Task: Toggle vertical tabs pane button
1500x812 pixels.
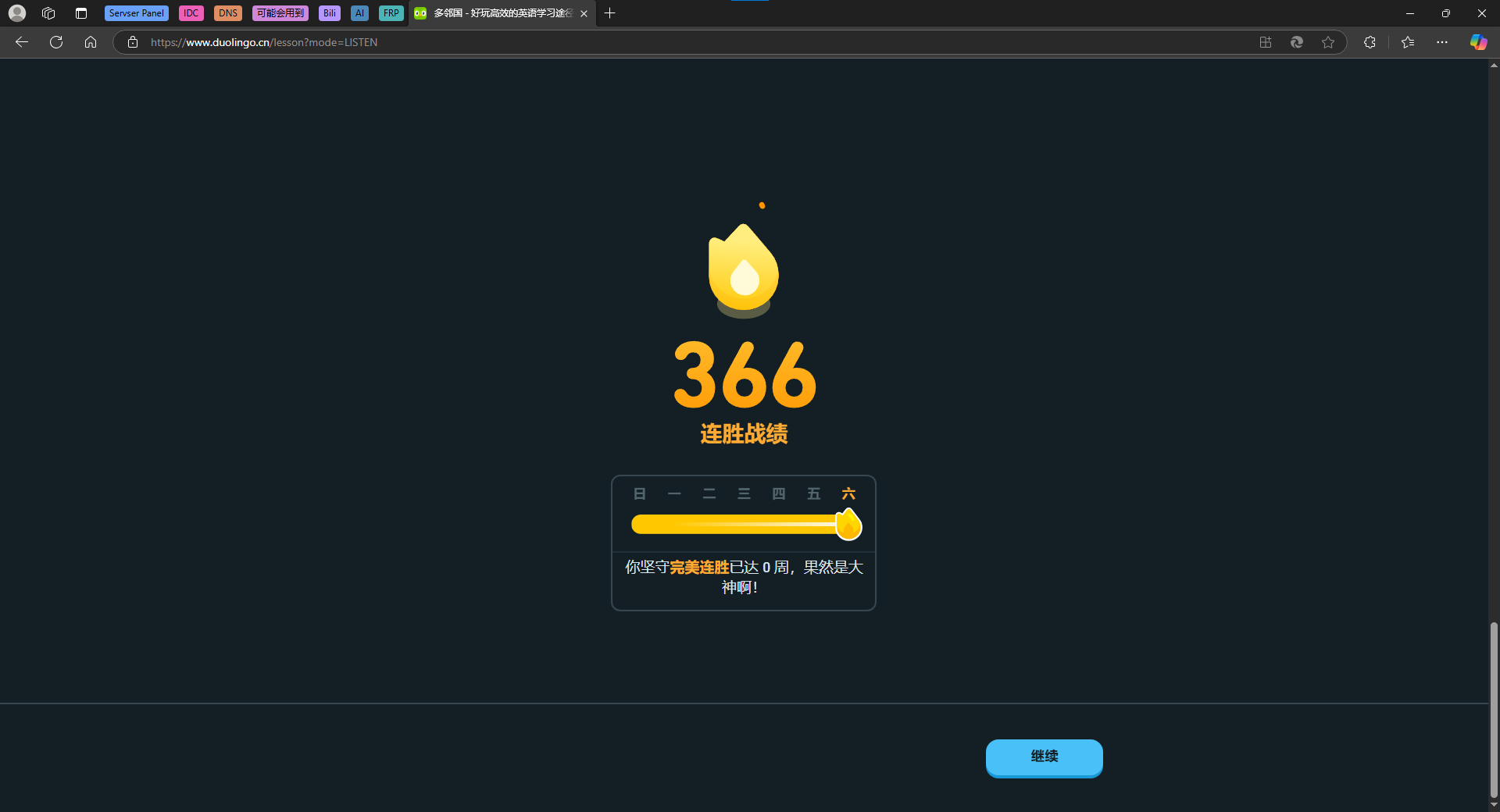Action: click(x=81, y=13)
